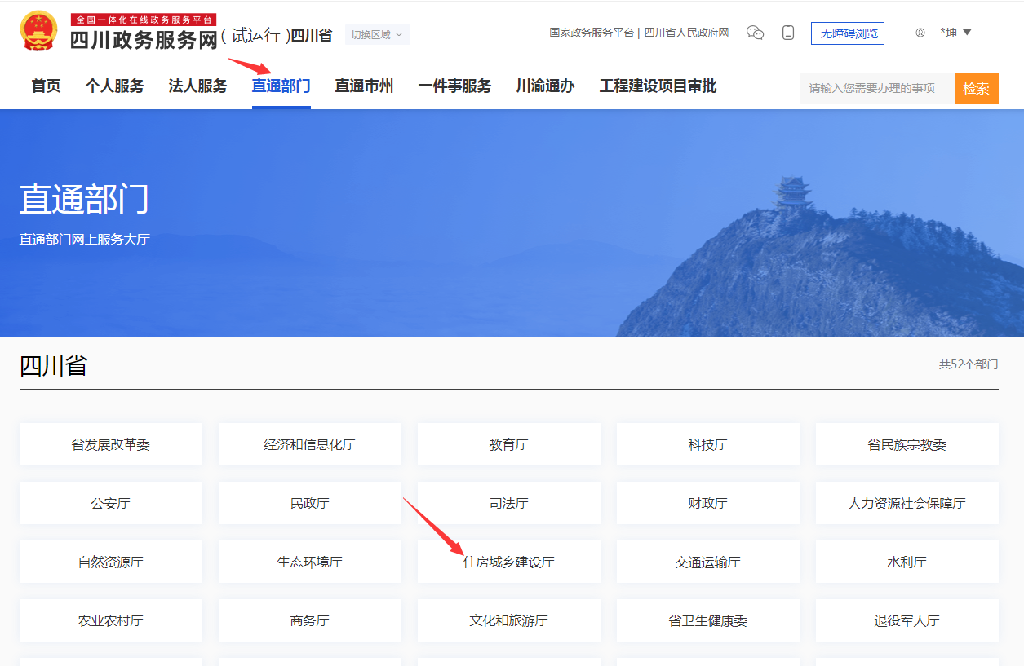Choose the 教育厅 department card
The width and height of the screenshot is (1024, 666).
pos(509,444)
